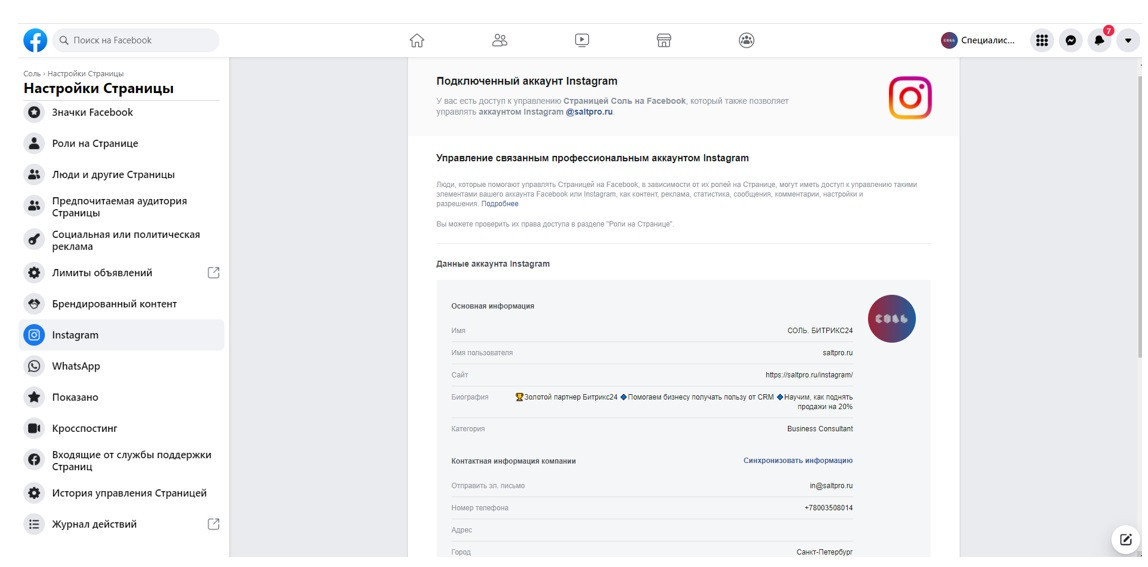Click external link icon beside Журнал действий
The height and width of the screenshot is (567, 1148).
[x=213, y=524]
